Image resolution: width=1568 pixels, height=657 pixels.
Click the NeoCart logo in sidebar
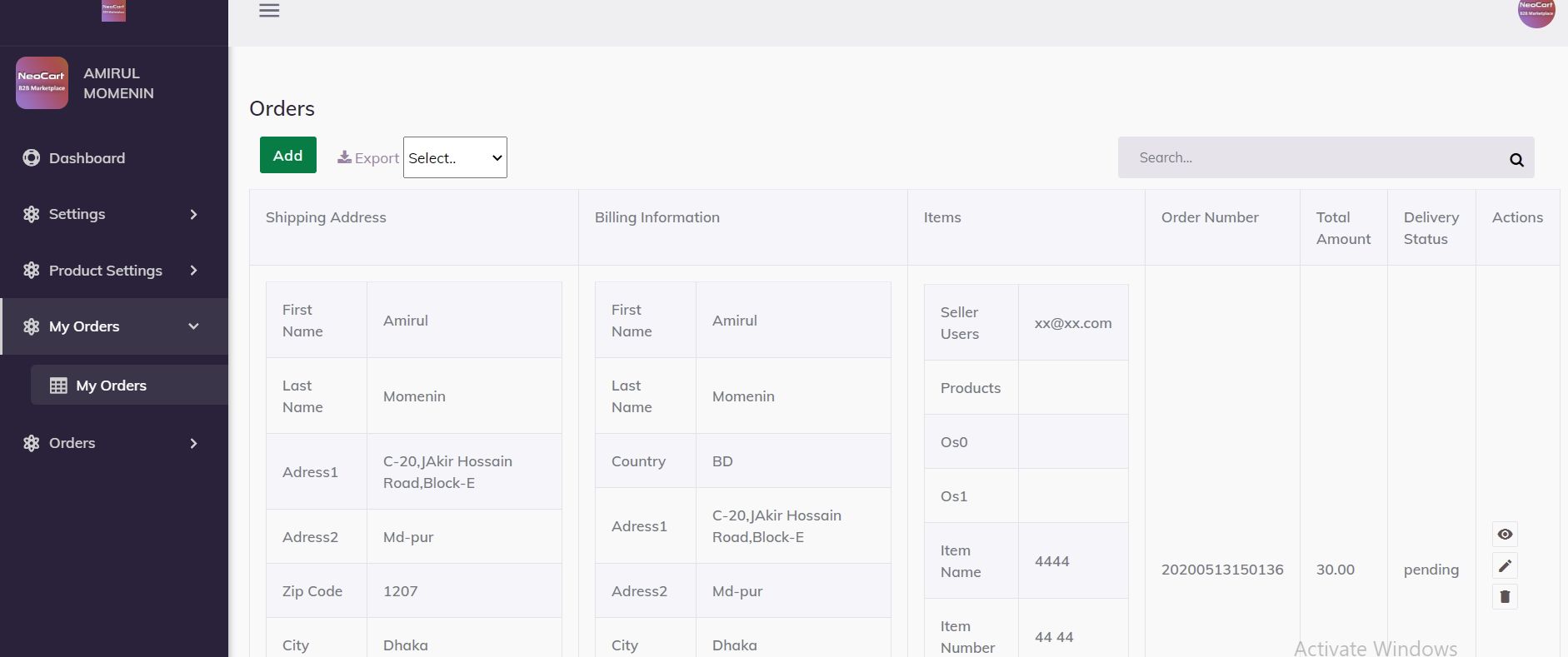tap(42, 83)
